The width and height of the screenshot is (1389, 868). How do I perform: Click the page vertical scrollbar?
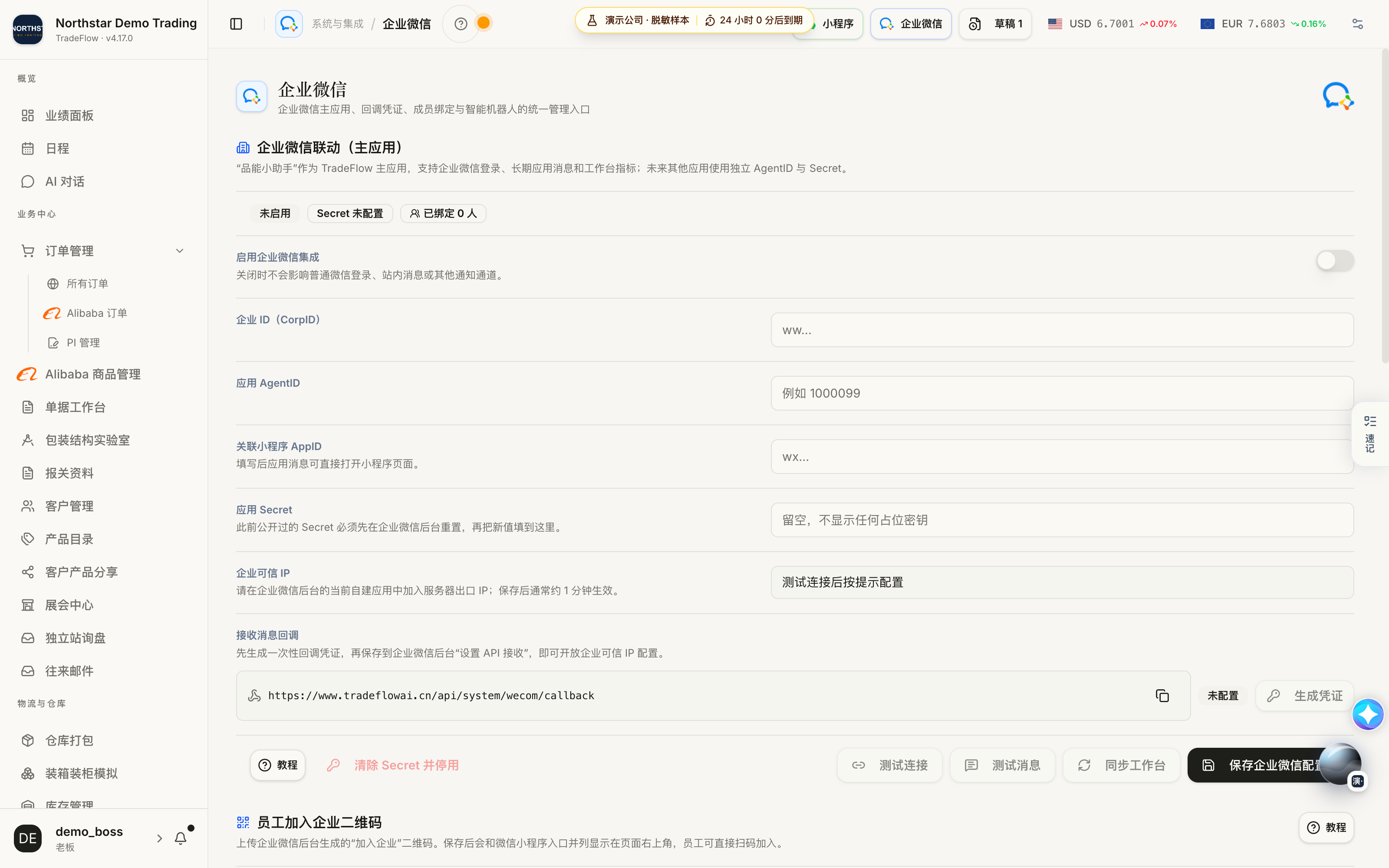tap(1384, 207)
